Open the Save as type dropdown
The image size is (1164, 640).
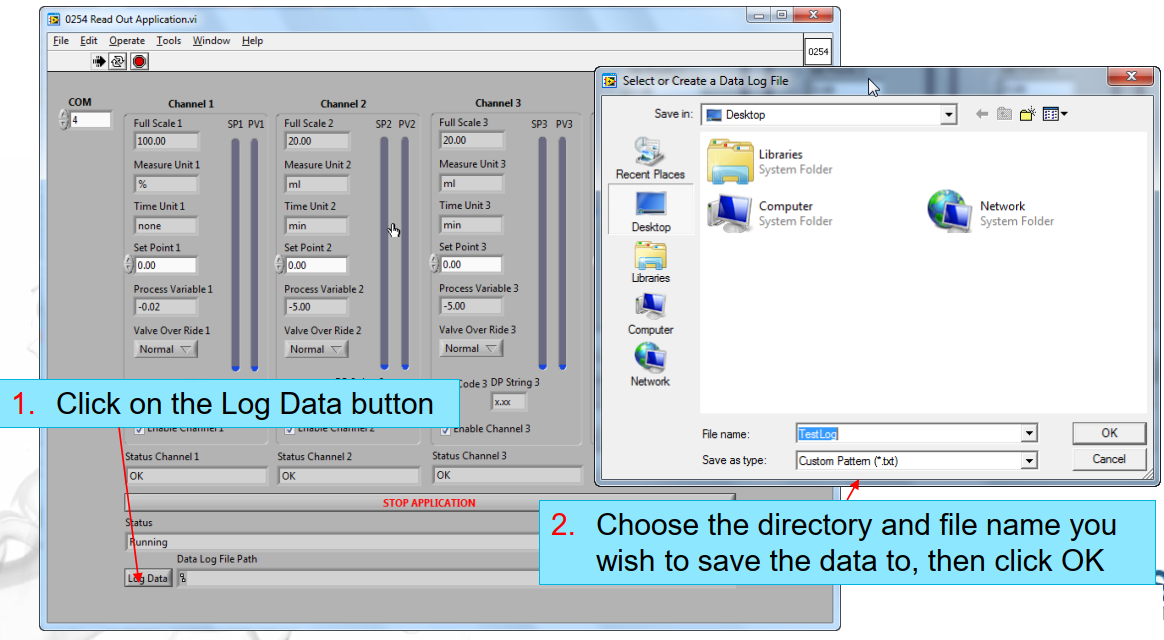(1029, 459)
